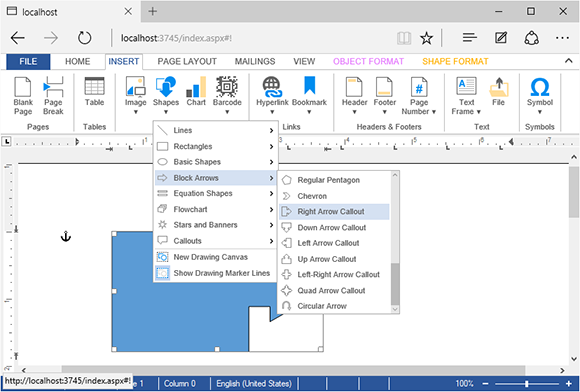The width and height of the screenshot is (580, 392).
Task: Click the tab alignment selector on ruler
Action: click(7, 141)
